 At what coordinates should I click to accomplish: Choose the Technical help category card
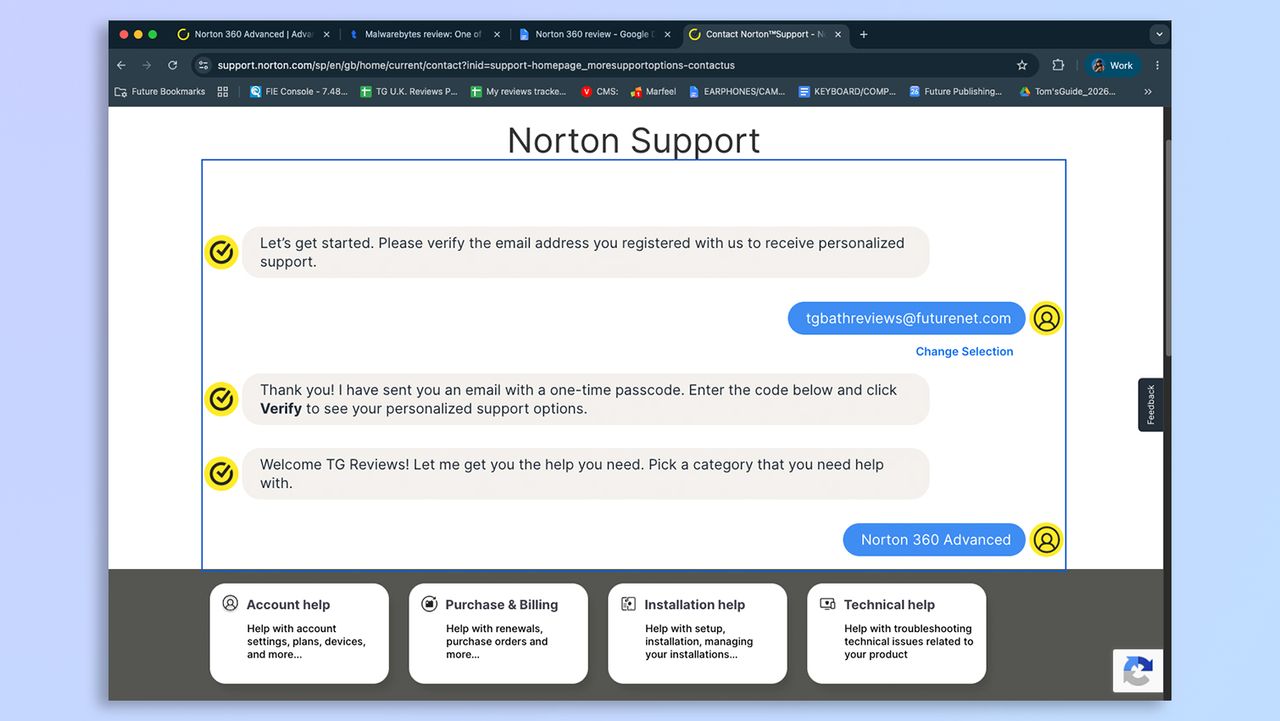click(896, 634)
